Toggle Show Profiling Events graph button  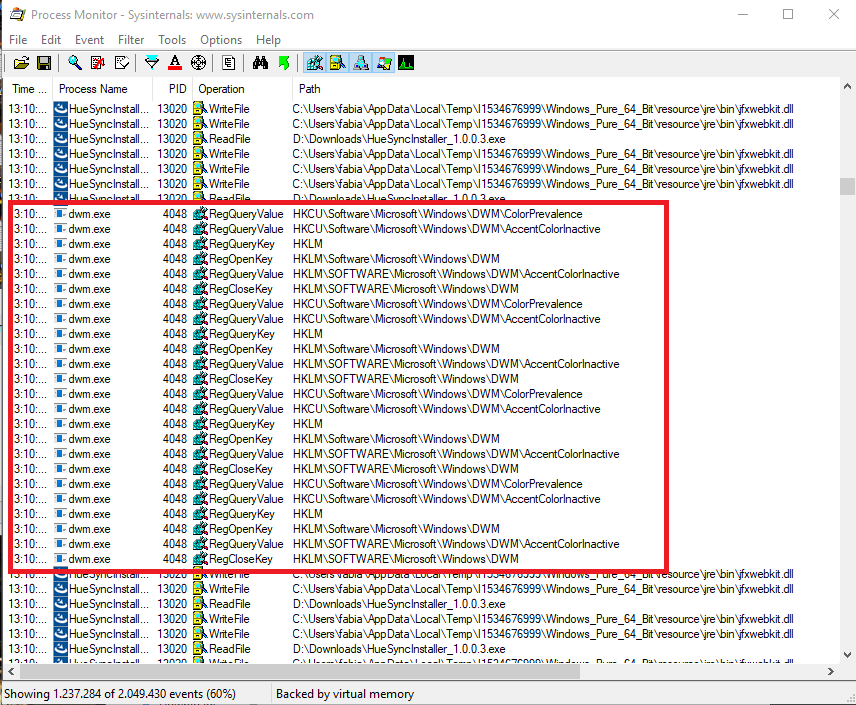click(x=406, y=63)
